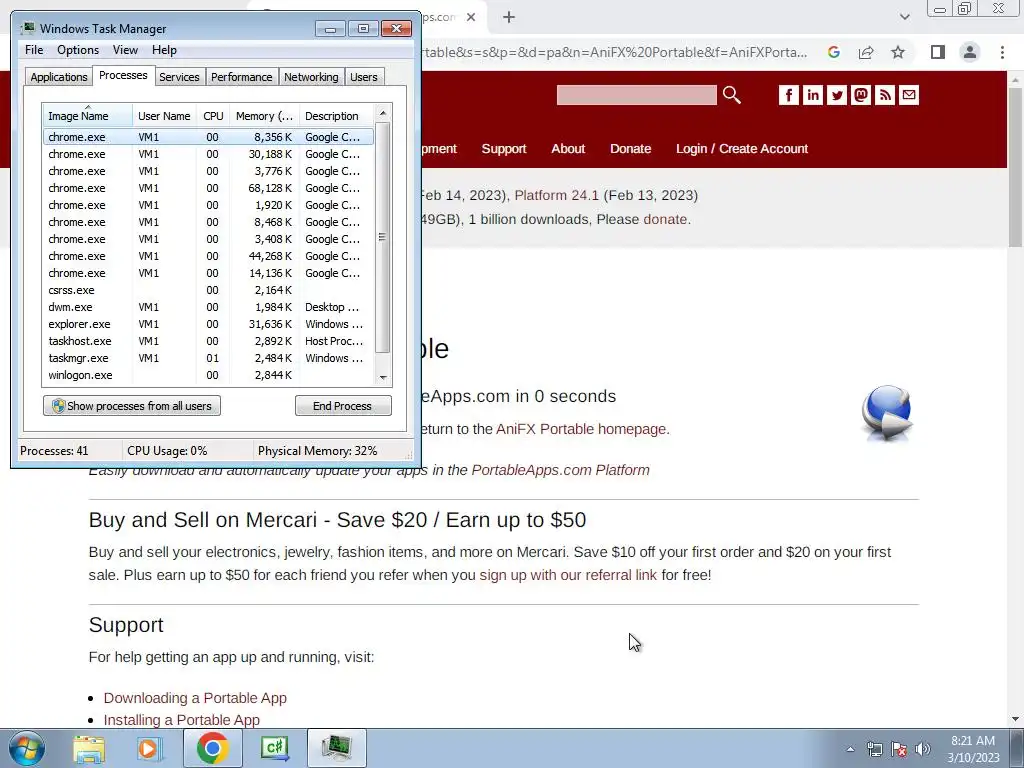
Task: Click Task Manager taskbar button
Action: 337,748
